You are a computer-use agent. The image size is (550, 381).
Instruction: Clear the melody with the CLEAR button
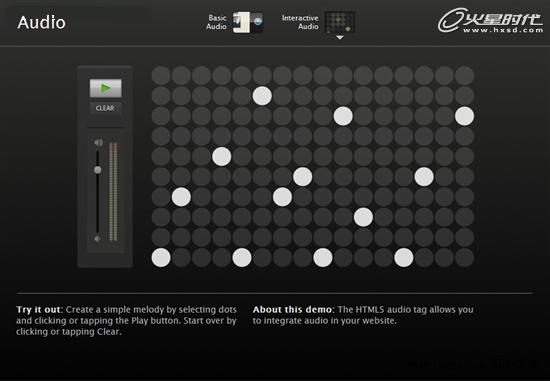105,108
